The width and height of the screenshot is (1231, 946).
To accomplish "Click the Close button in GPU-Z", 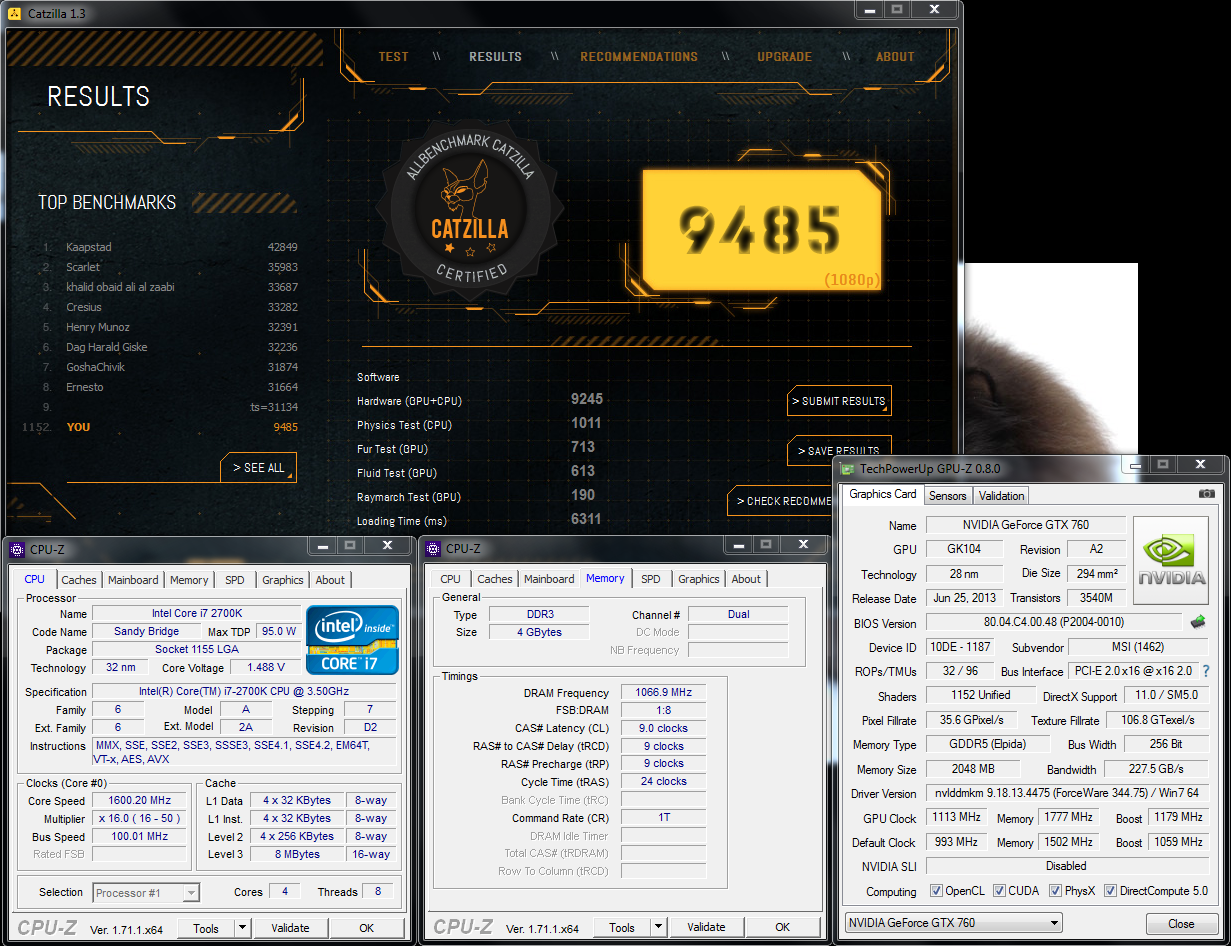I will (1181, 924).
